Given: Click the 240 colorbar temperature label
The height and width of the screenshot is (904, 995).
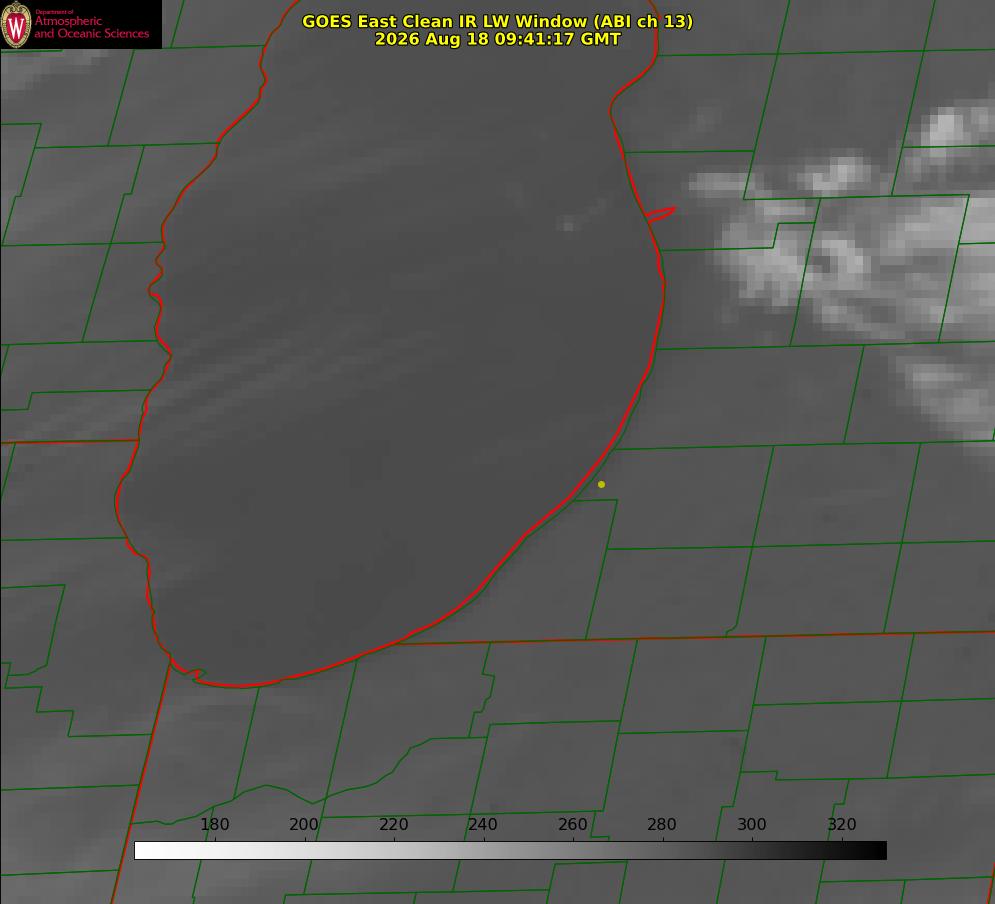Looking at the screenshot, I should coord(483,824).
